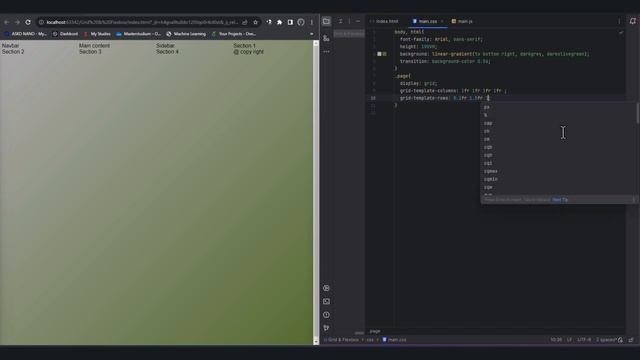Click the autocomplete popup scrollbar

point(638,113)
